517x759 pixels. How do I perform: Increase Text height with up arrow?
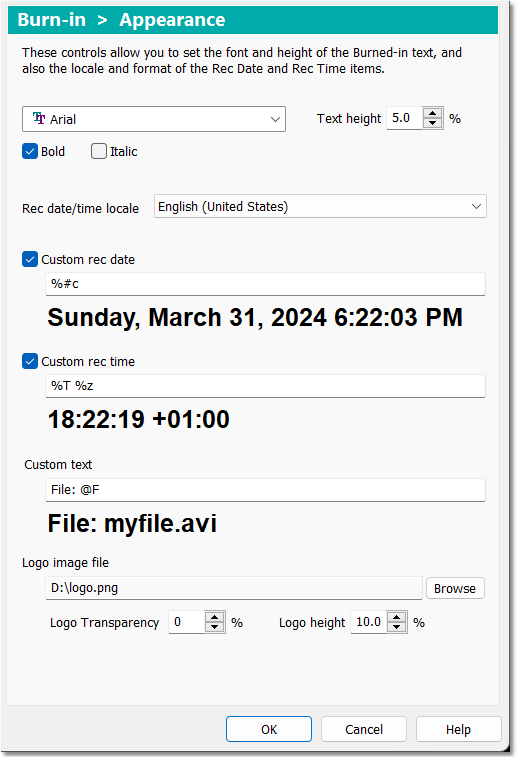432,113
